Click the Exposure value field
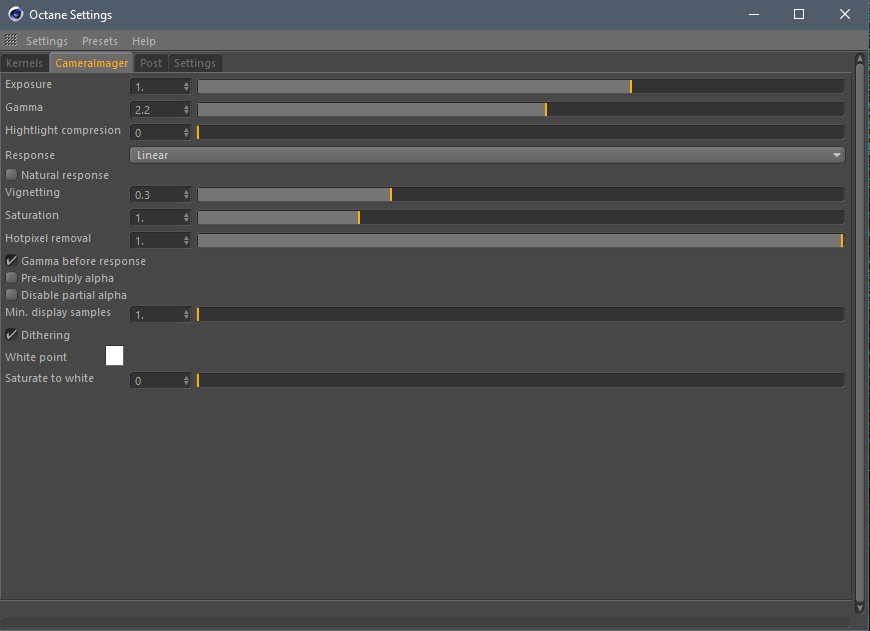This screenshot has width=870, height=631. [156, 87]
